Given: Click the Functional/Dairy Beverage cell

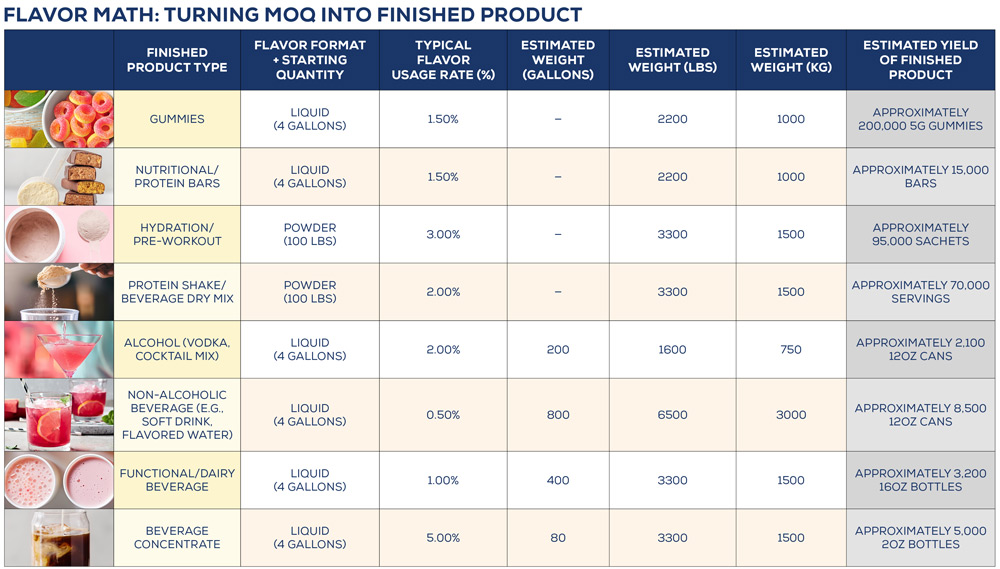Looking at the screenshot, I should pyautogui.click(x=177, y=480).
